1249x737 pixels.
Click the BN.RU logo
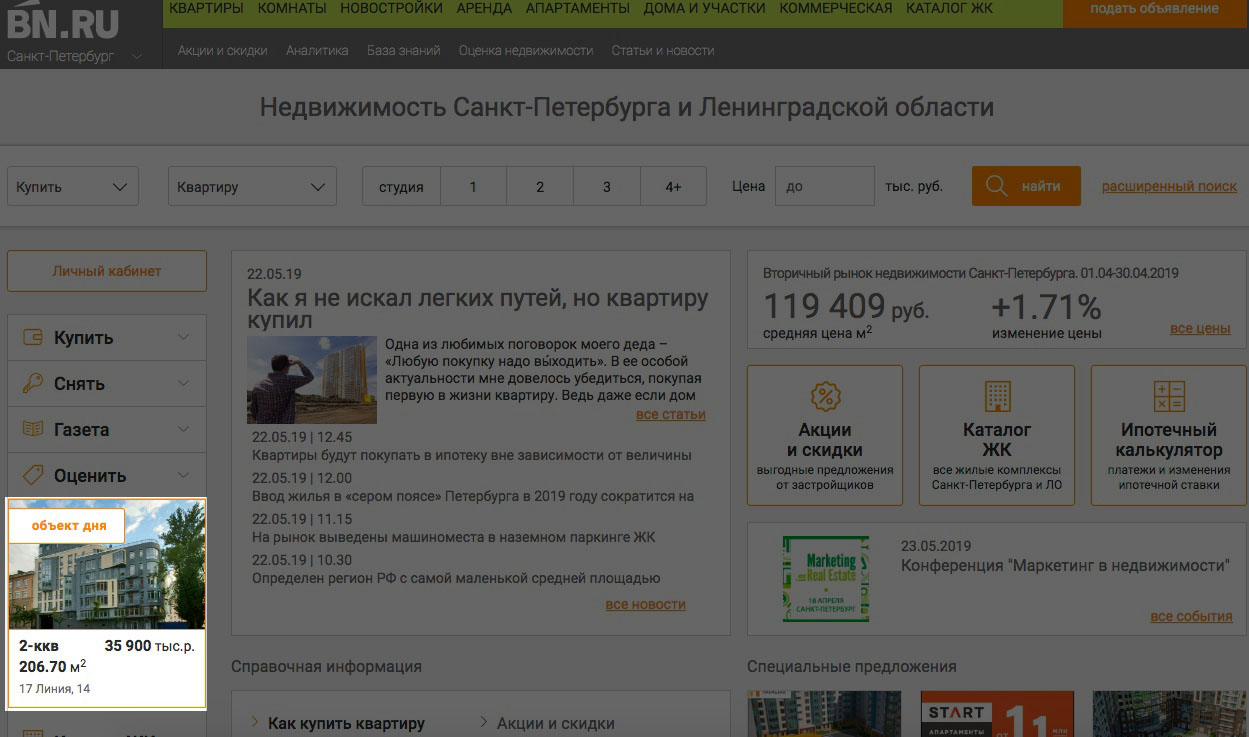tap(63, 22)
